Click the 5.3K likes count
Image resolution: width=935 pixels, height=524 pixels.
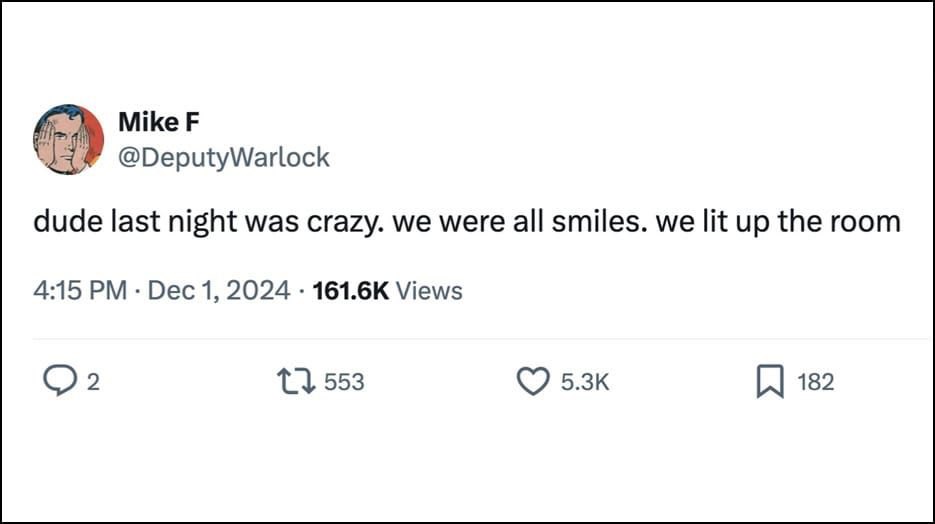pos(585,382)
